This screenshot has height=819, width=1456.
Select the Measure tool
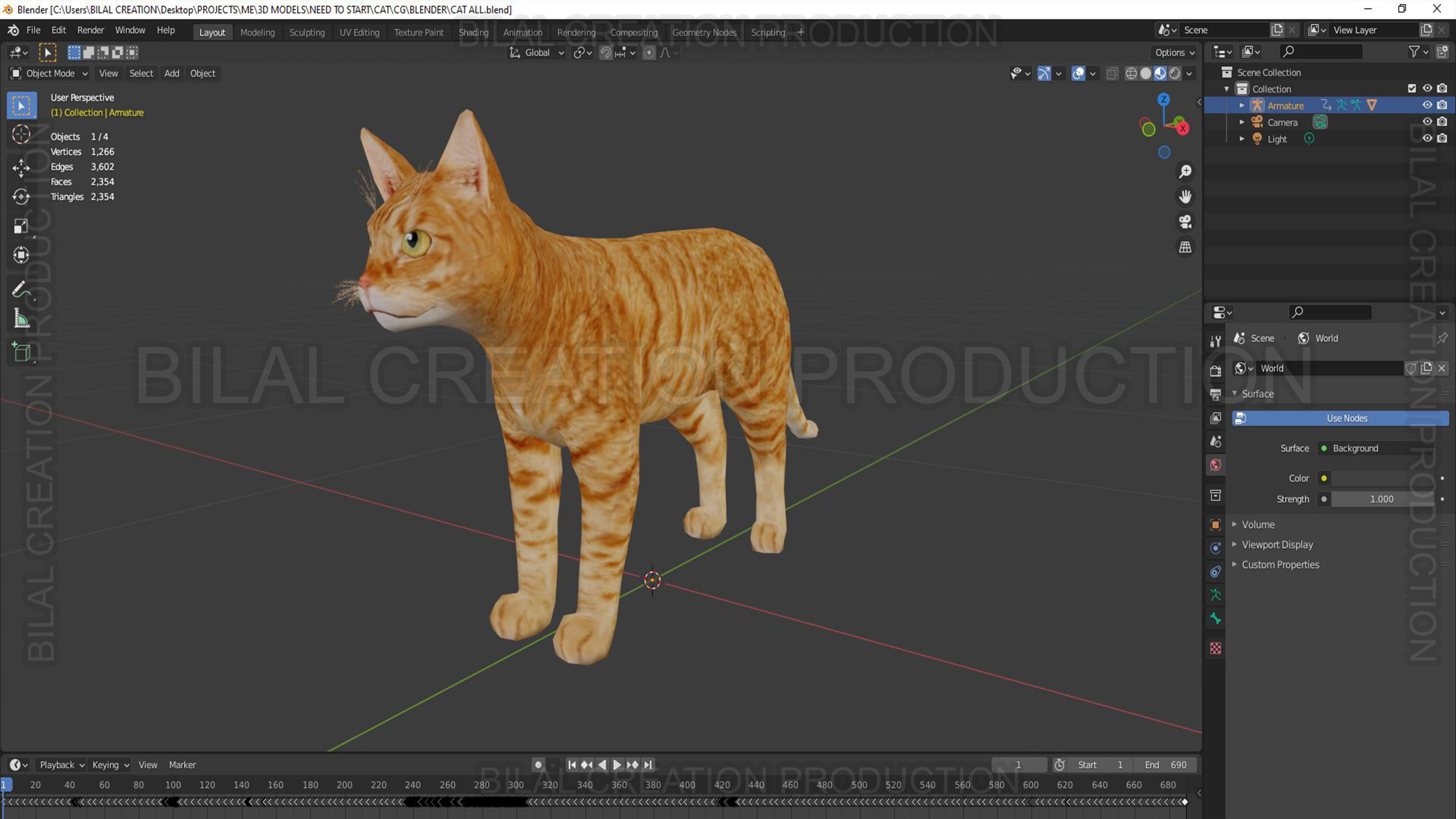21,318
